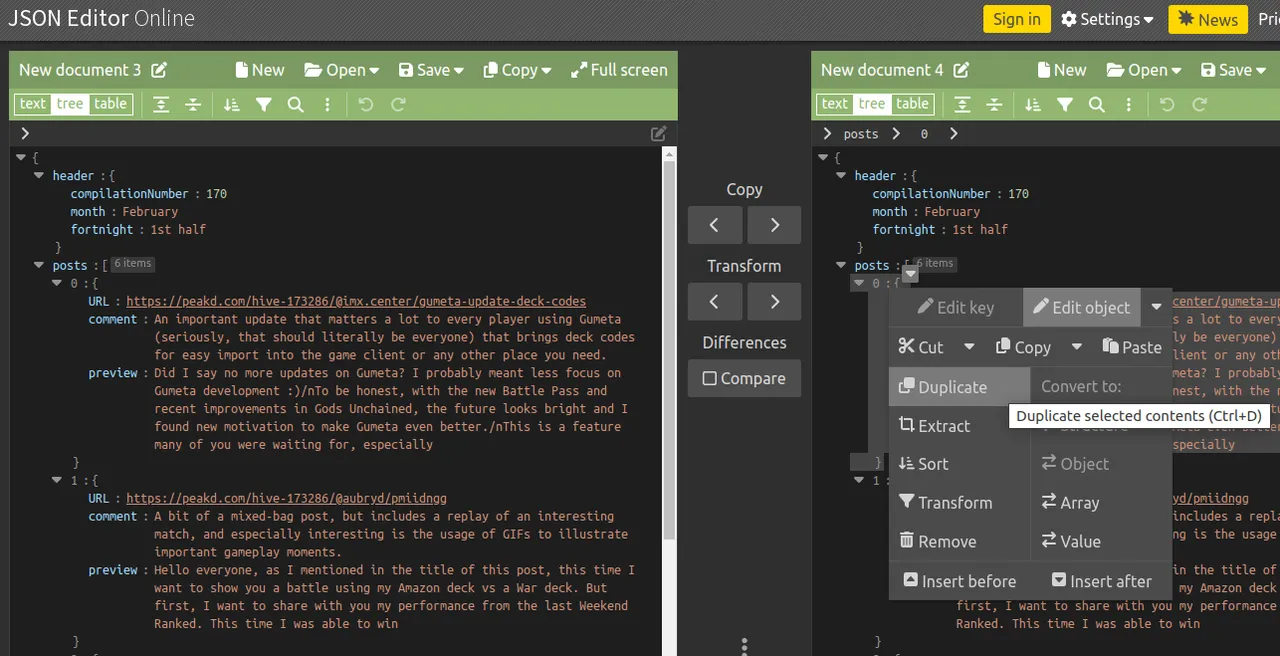Click the Sign in button
The height and width of the screenshot is (656, 1280).
1017,19
